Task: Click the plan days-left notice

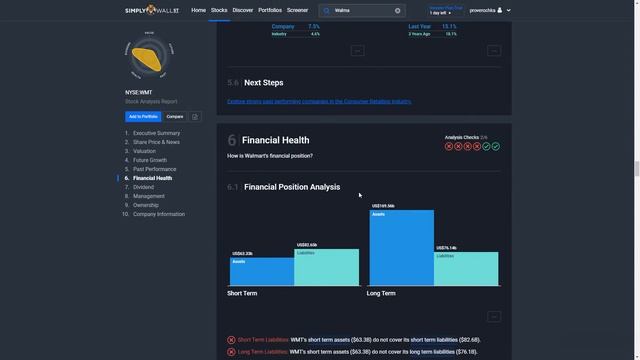Action: [446, 10]
